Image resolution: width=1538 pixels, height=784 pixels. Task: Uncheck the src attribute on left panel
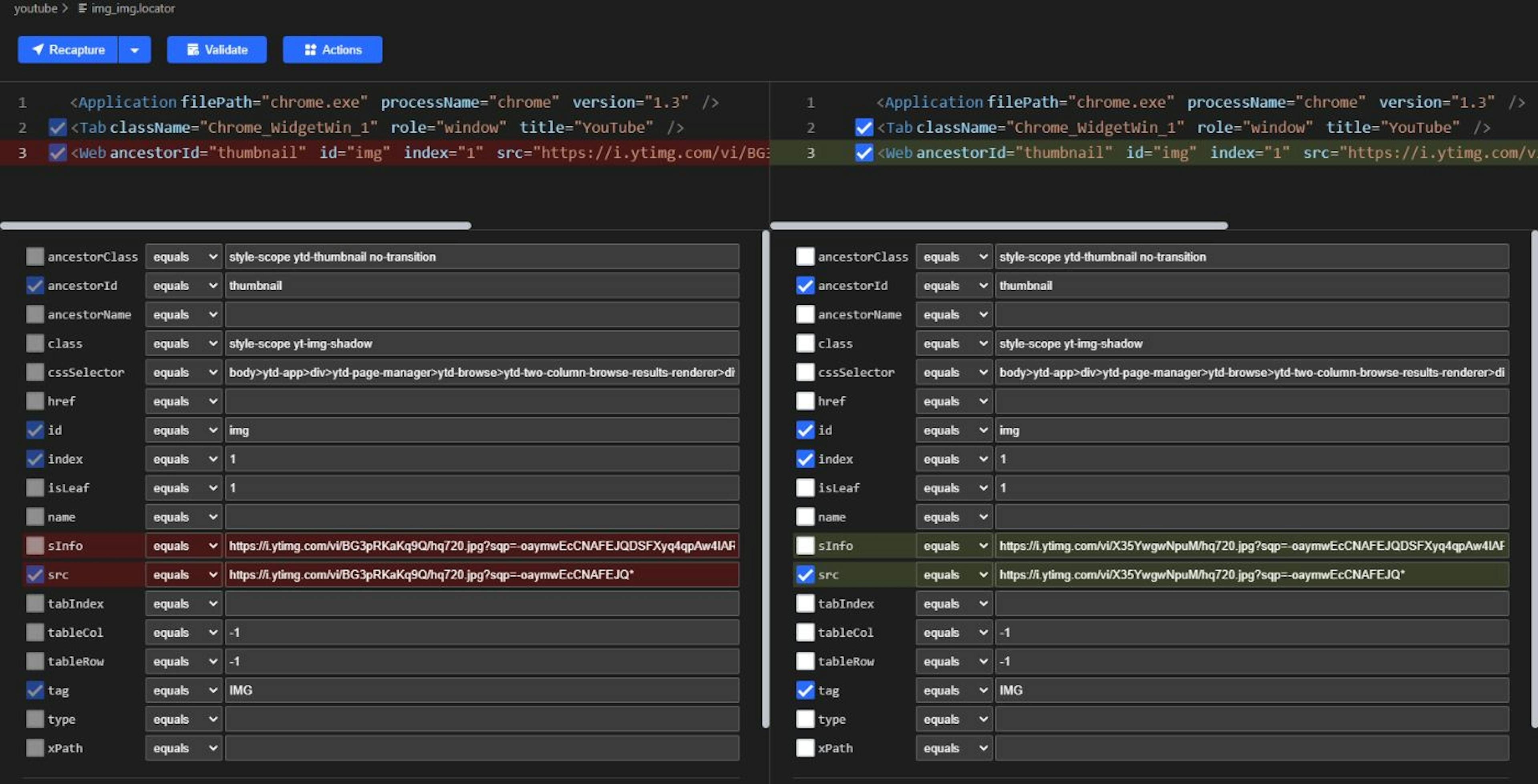34,575
